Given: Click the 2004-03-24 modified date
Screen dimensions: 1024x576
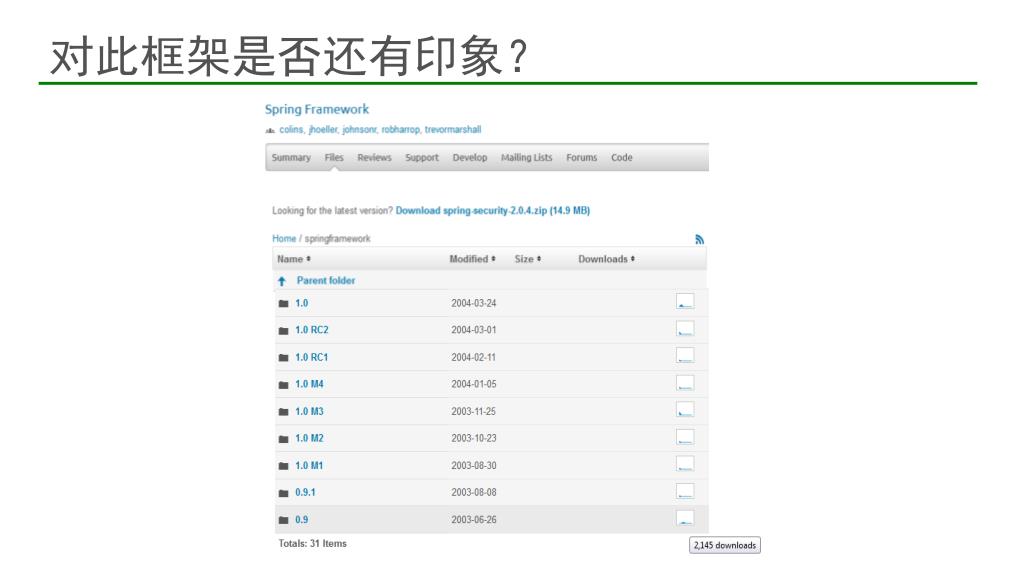Looking at the screenshot, I should click(473, 304).
